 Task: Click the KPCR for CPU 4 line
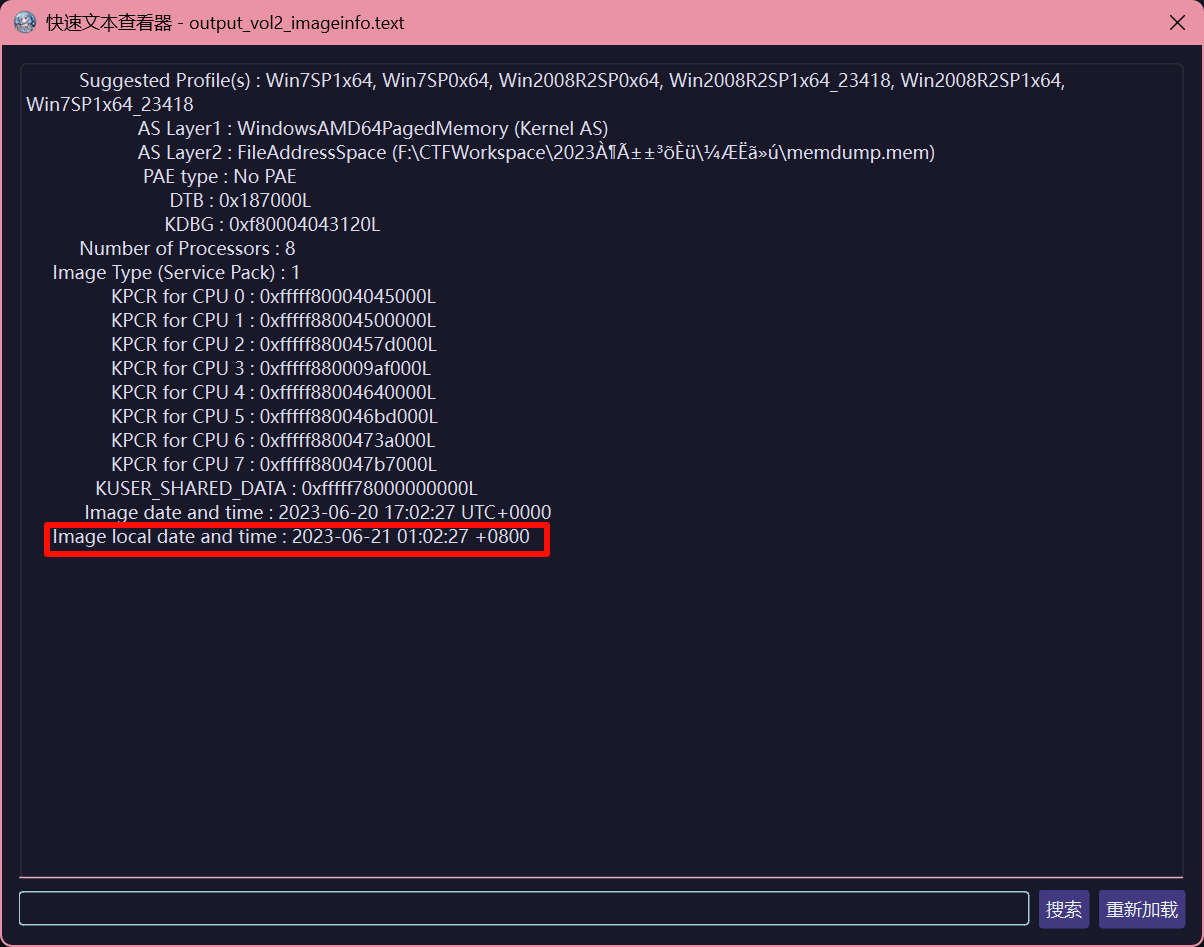pyautogui.click(x=274, y=392)
